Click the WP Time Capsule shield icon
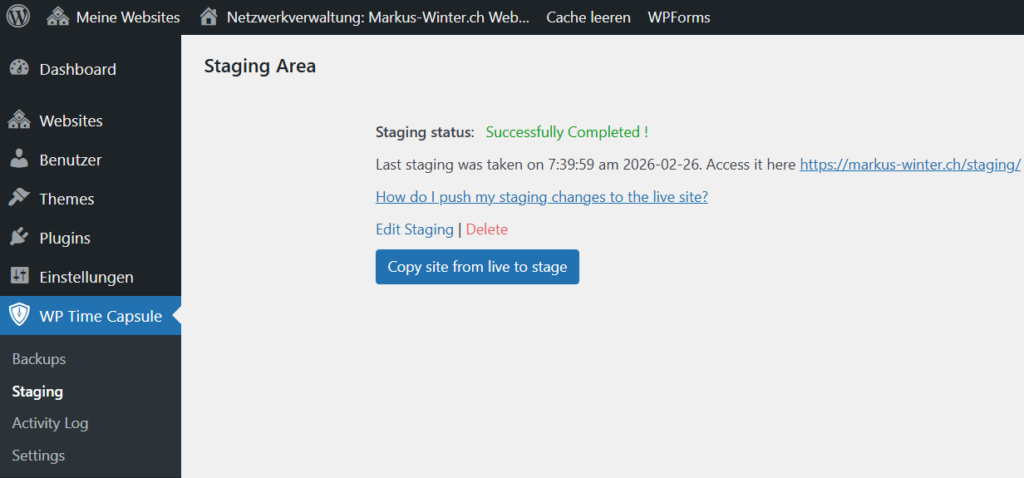Viewport: 1024px width, 478px height. click(19, 316)
